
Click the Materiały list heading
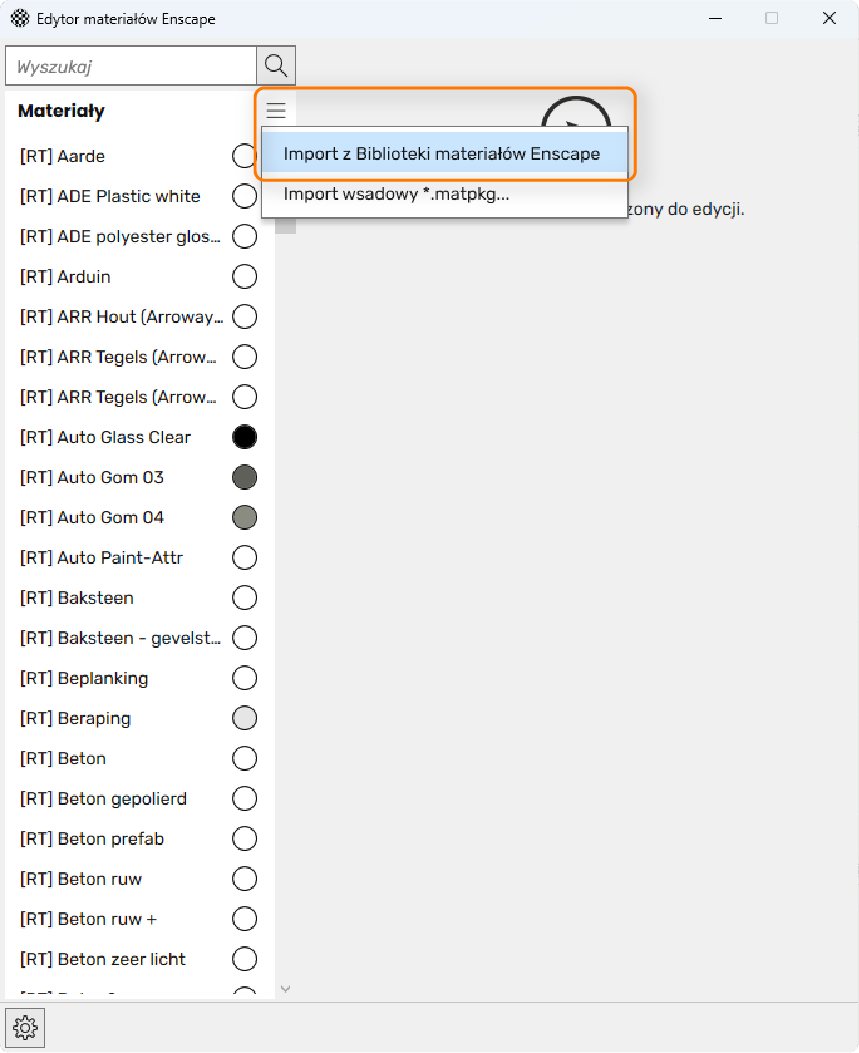61,111
